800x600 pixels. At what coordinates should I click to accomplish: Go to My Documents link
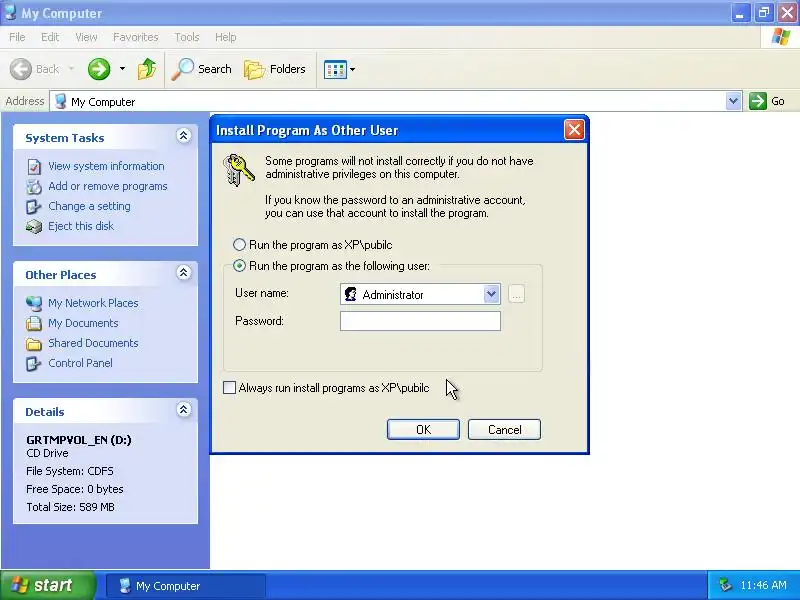click(83, 323)
